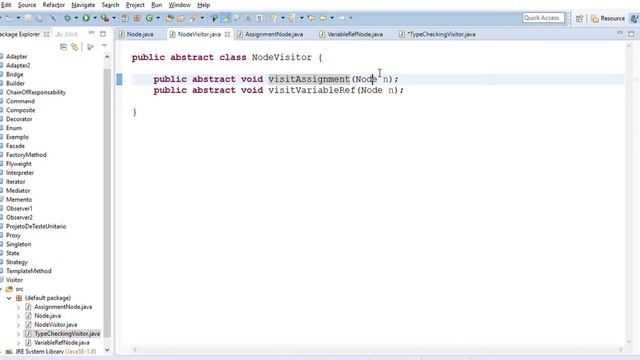640x360 pixels.
Task: Expand the AssignmentNode.java tree entry
Action: (x=18, y=307)
